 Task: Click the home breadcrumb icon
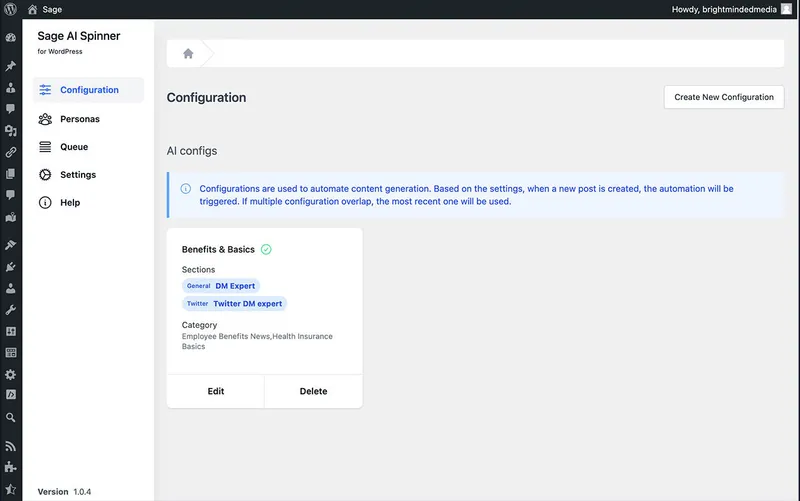[188, 54]
